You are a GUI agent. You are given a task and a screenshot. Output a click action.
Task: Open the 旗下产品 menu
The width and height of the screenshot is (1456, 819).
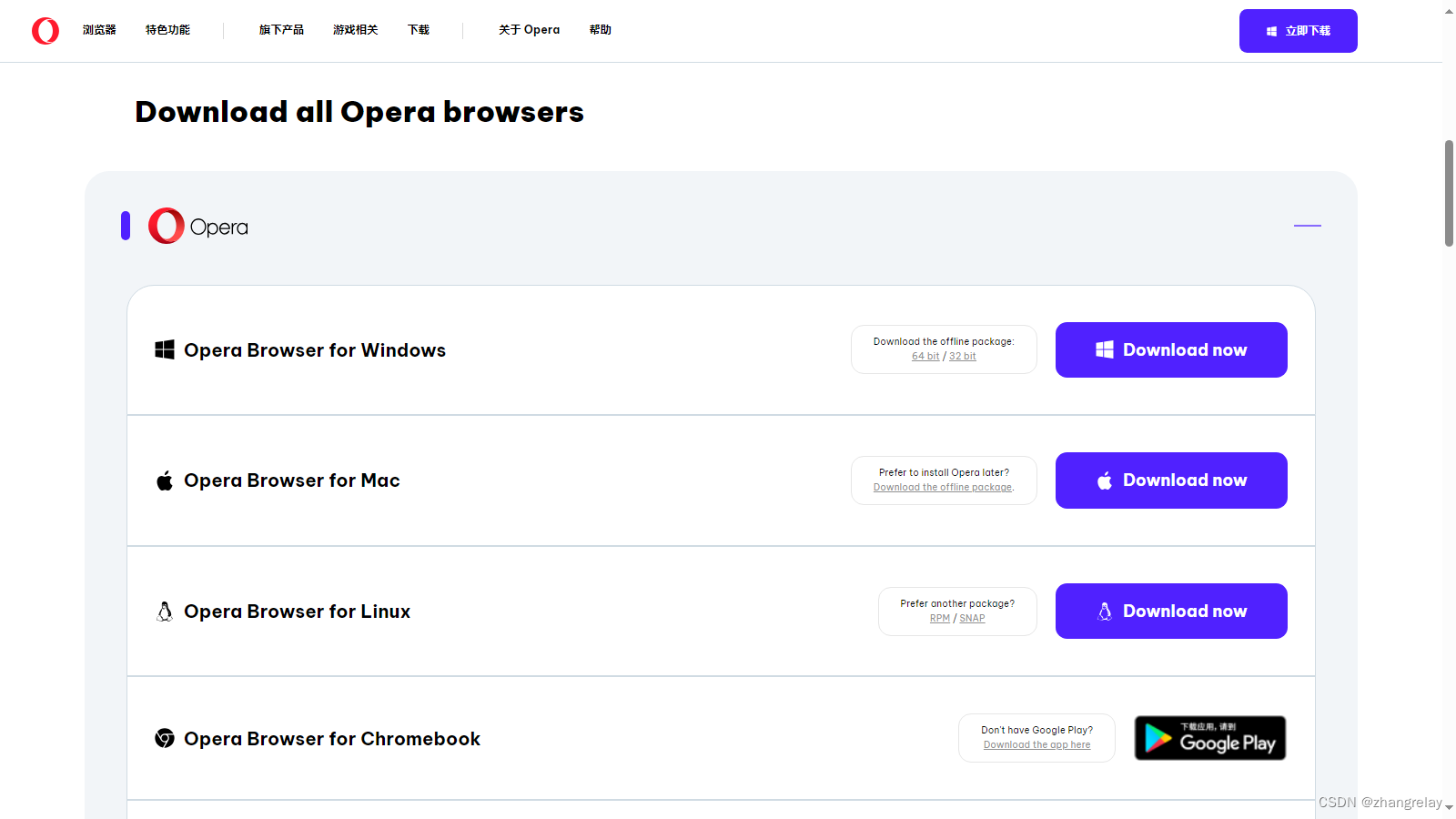pyautogui.click(x=281, y=30)
